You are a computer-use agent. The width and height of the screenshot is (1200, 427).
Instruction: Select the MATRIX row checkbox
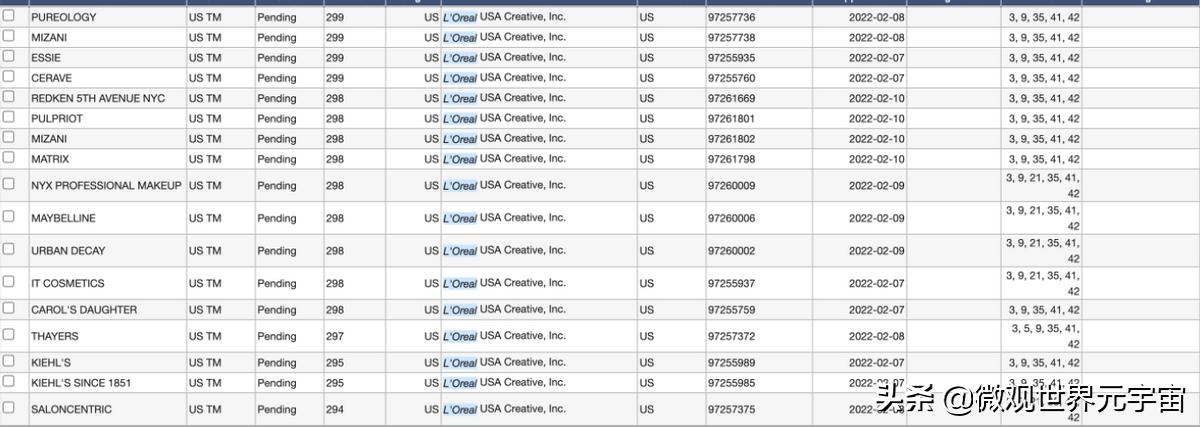tap(9, 157)
